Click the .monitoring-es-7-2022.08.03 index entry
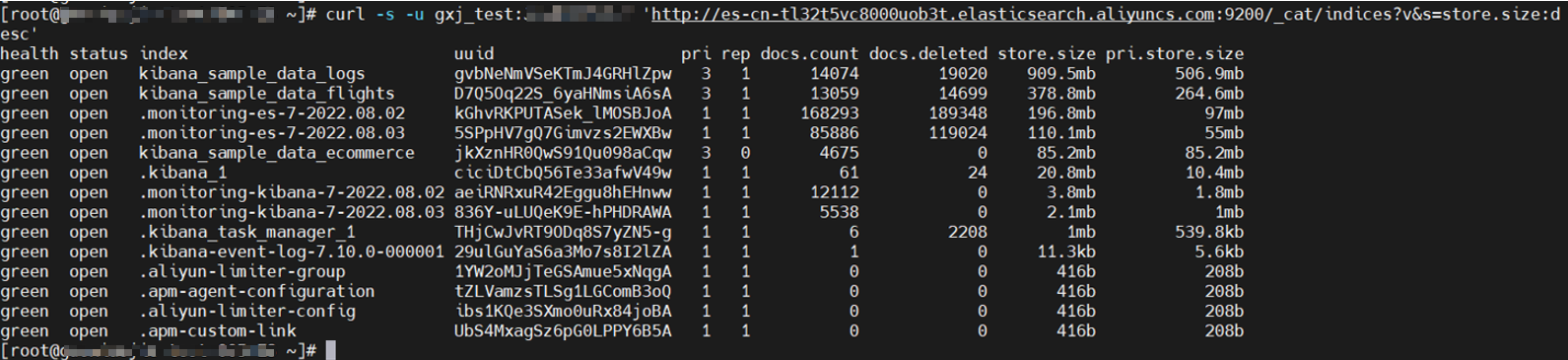 click(x=272, y=133)
